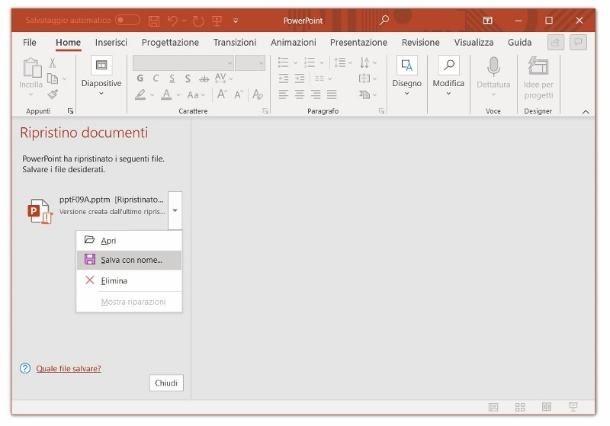The image size is (610, 426).
Task: Click the Cut scissors icon
Action: (53, 63)
